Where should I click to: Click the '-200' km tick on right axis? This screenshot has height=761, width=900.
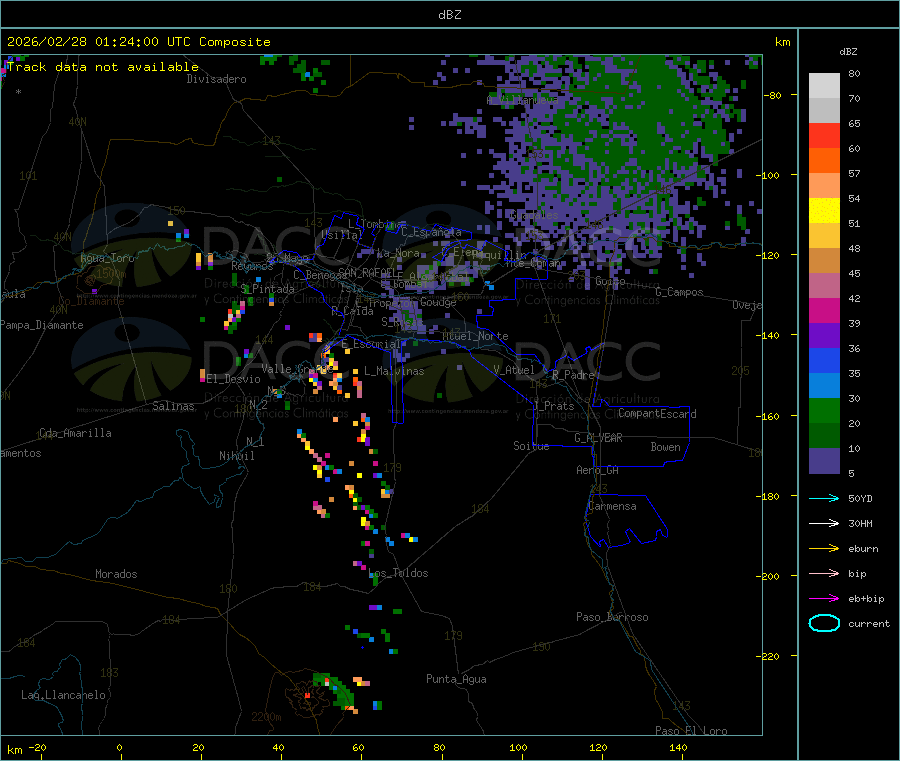point(767,576)
